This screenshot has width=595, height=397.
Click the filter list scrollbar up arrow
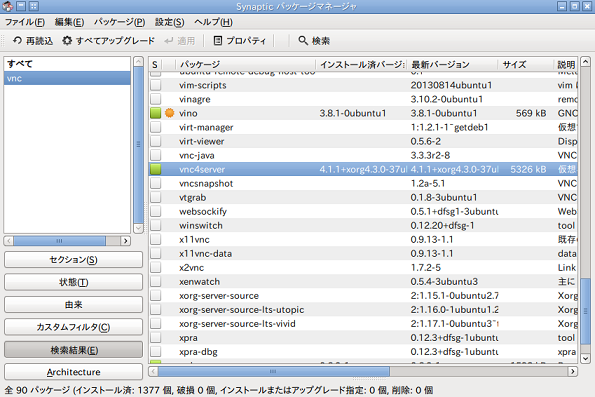pos(139,61)
